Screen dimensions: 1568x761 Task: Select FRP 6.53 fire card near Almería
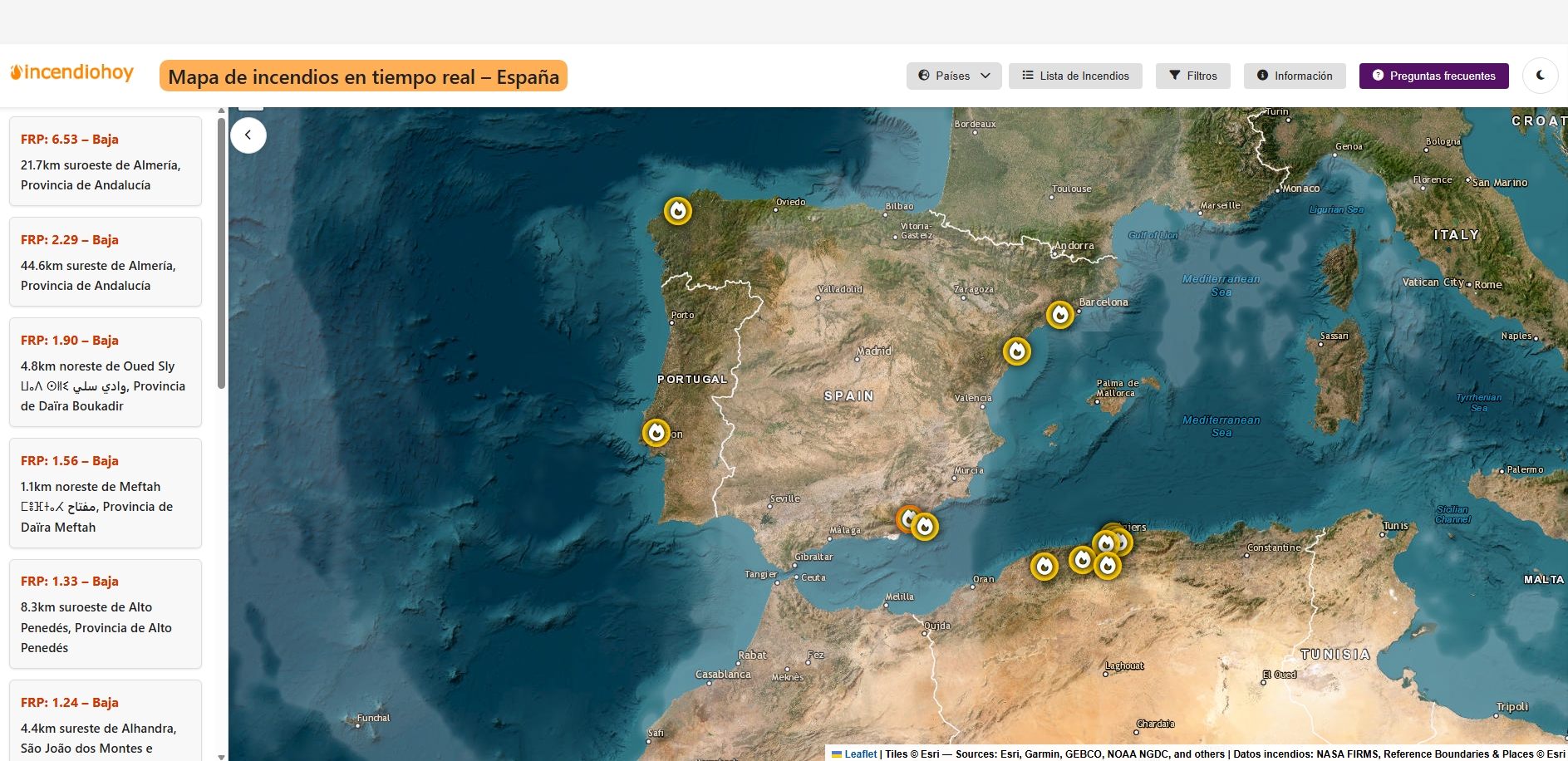106,161
